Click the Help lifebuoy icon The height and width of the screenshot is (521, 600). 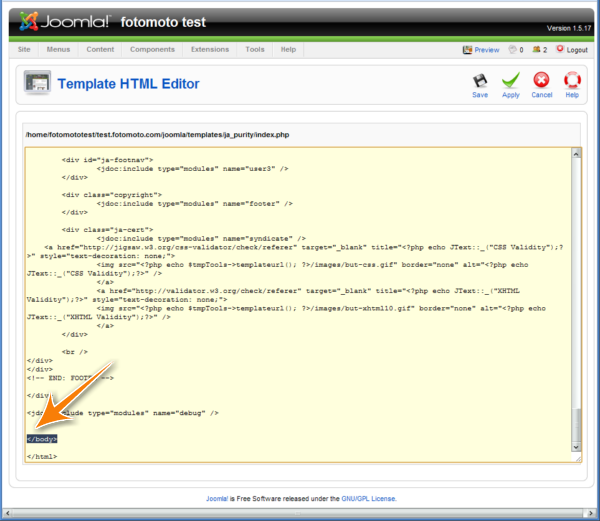pos(572,80)
